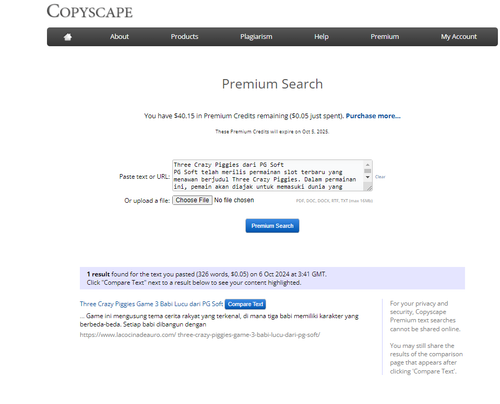Screen dimensions: 500x404
Task: Go to the Copyscape home icon
Action: 68,37
